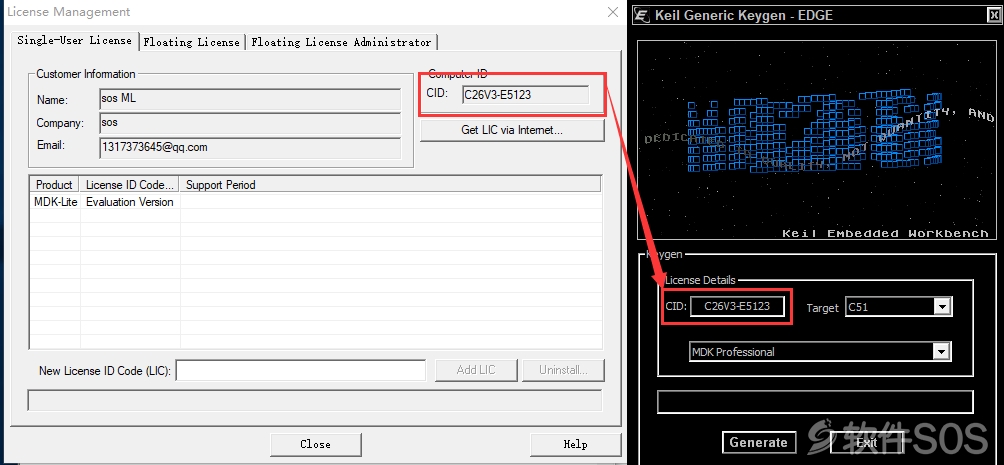Focus the New License ID Code input
Image resolution: width=1004 pixels, height=465 pixels.
coord(301,370)
